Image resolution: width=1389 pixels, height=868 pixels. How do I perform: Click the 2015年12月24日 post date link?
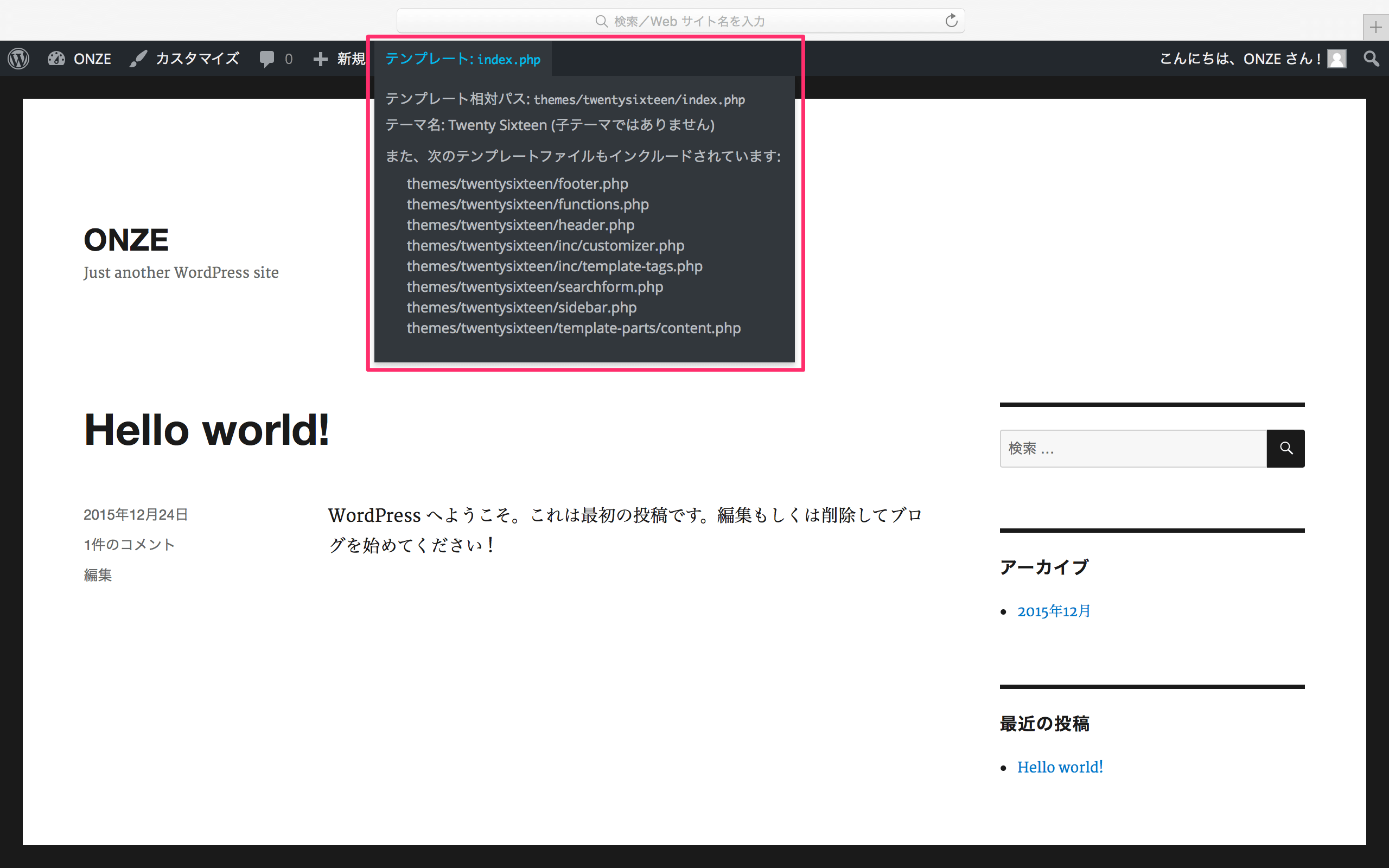point(136,514)
